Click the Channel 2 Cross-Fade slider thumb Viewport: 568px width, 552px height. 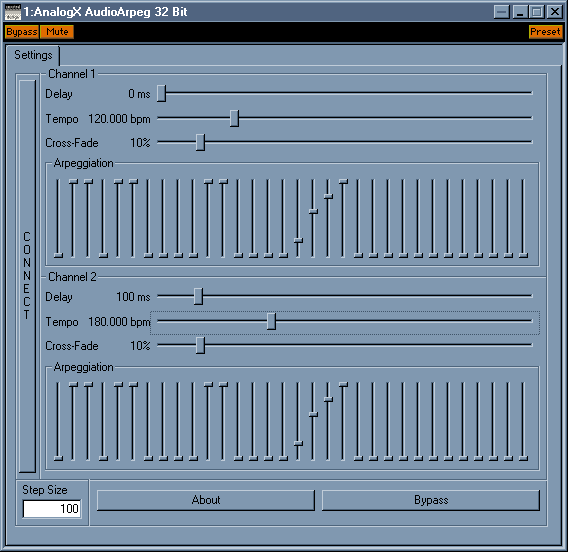point(200,346)
